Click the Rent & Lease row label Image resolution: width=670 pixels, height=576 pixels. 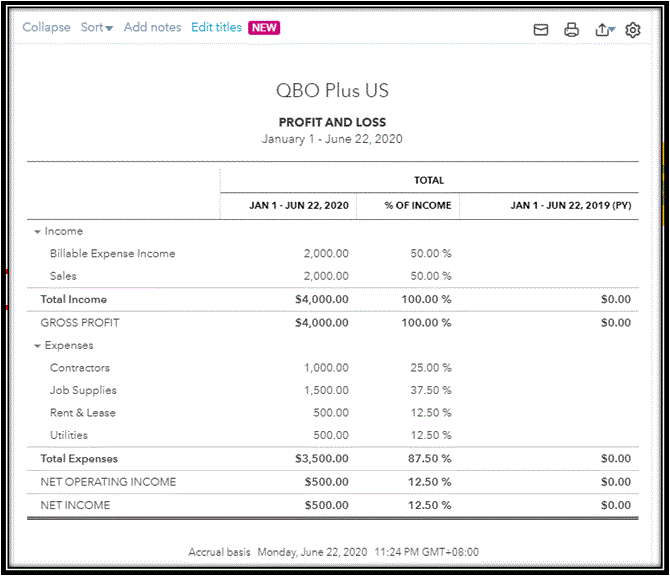pos(83,413)
